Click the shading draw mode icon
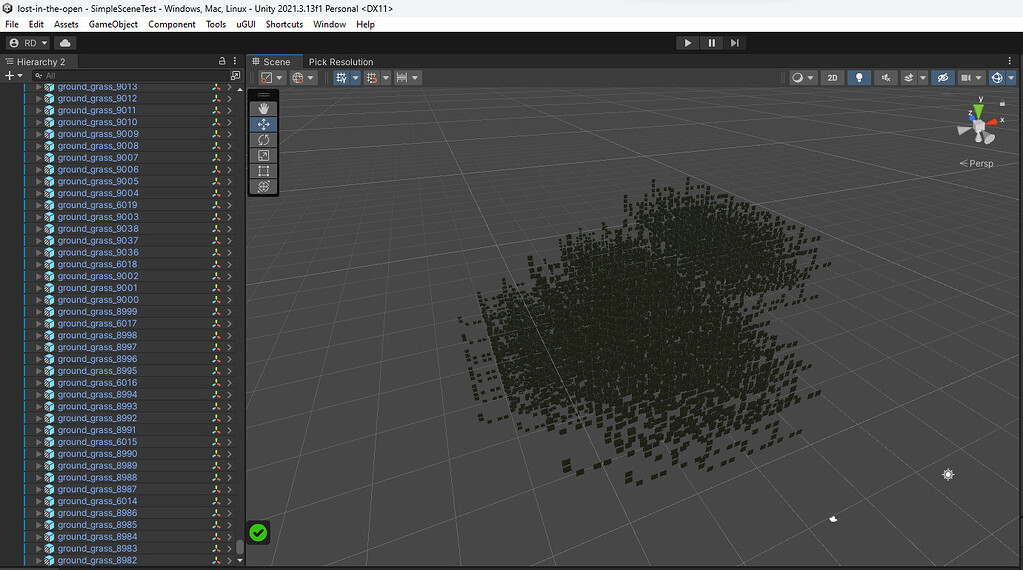The height and width of the screenshot is (570, 1023). pos(797,78)
